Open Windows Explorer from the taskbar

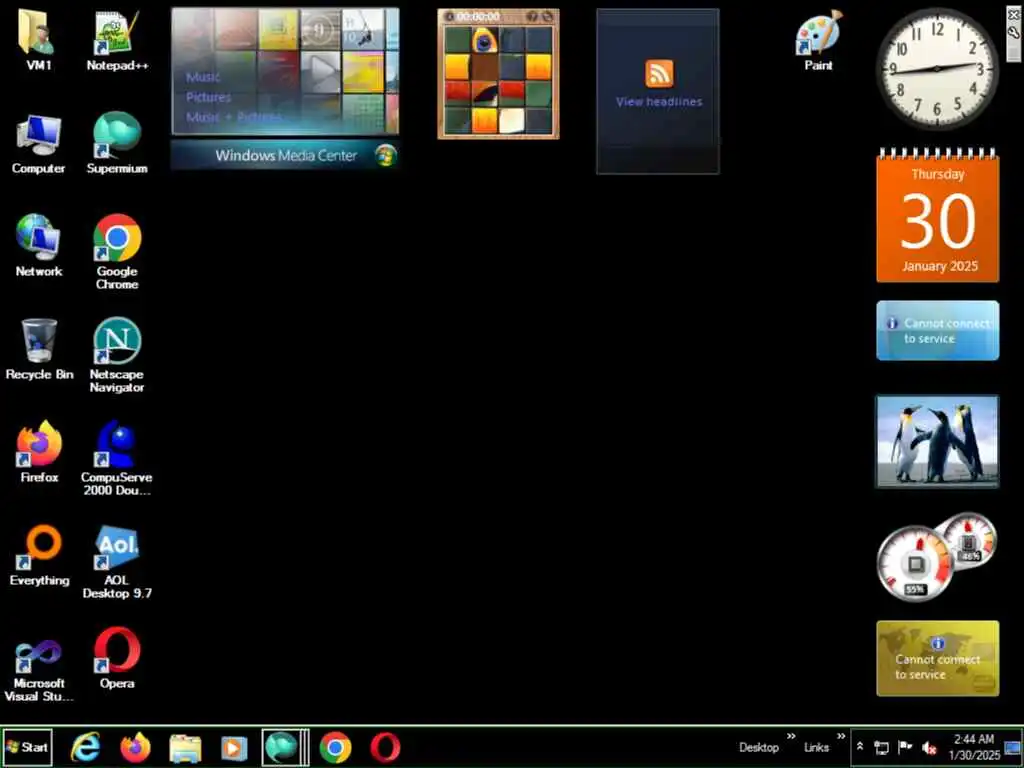click(x=185, y=747)
